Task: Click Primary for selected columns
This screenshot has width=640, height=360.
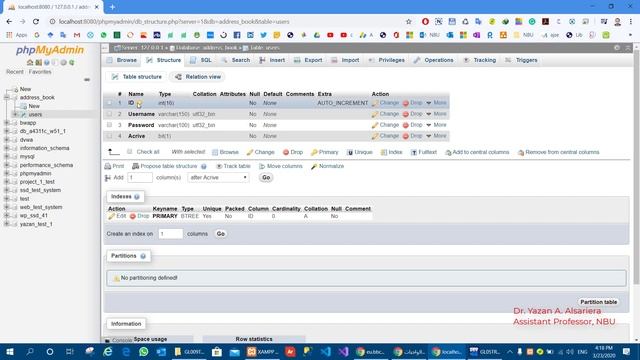Action: pos(324,152)
